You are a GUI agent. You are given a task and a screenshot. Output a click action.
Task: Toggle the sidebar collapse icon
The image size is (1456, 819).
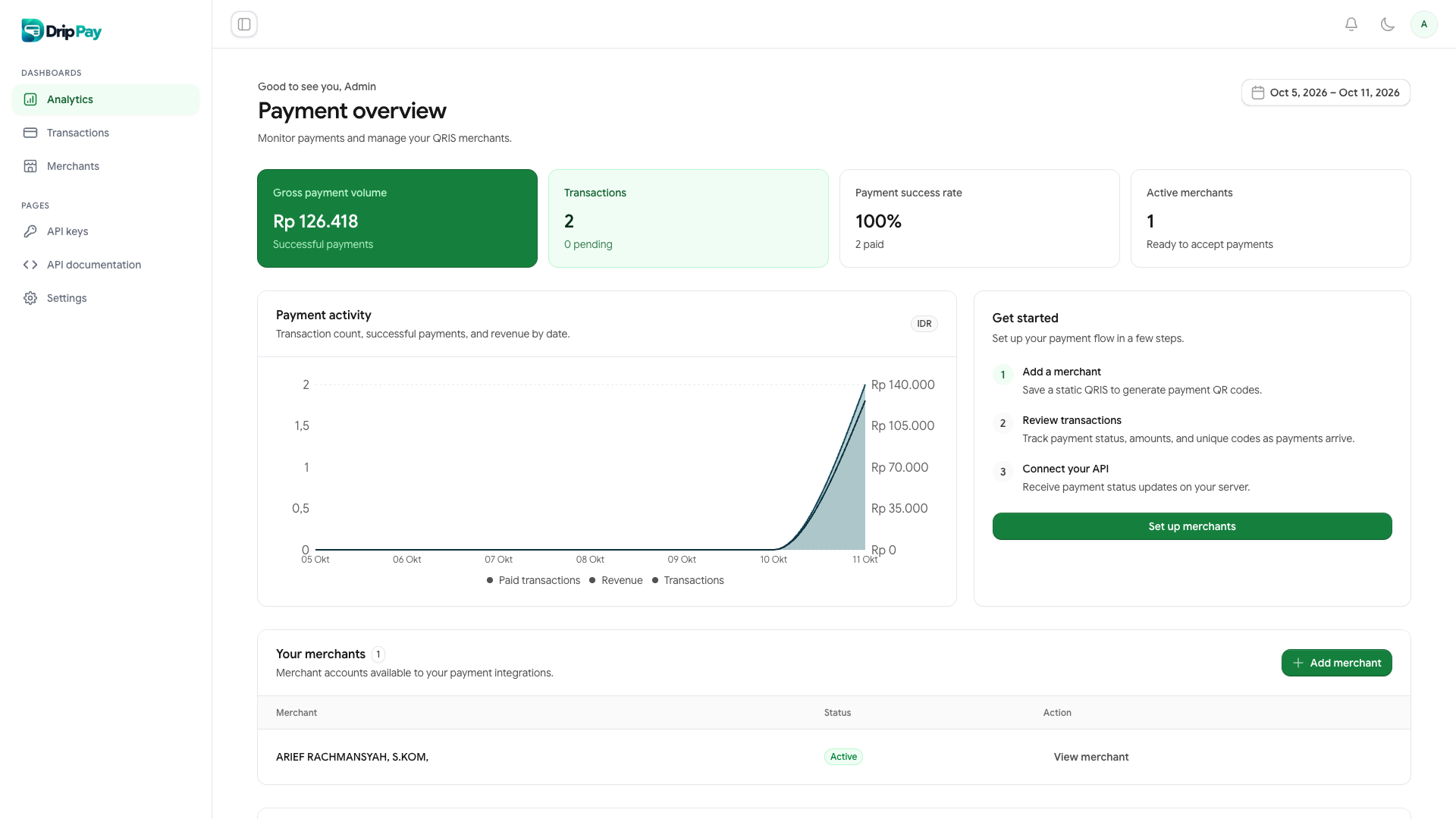(x=244, y=24)
